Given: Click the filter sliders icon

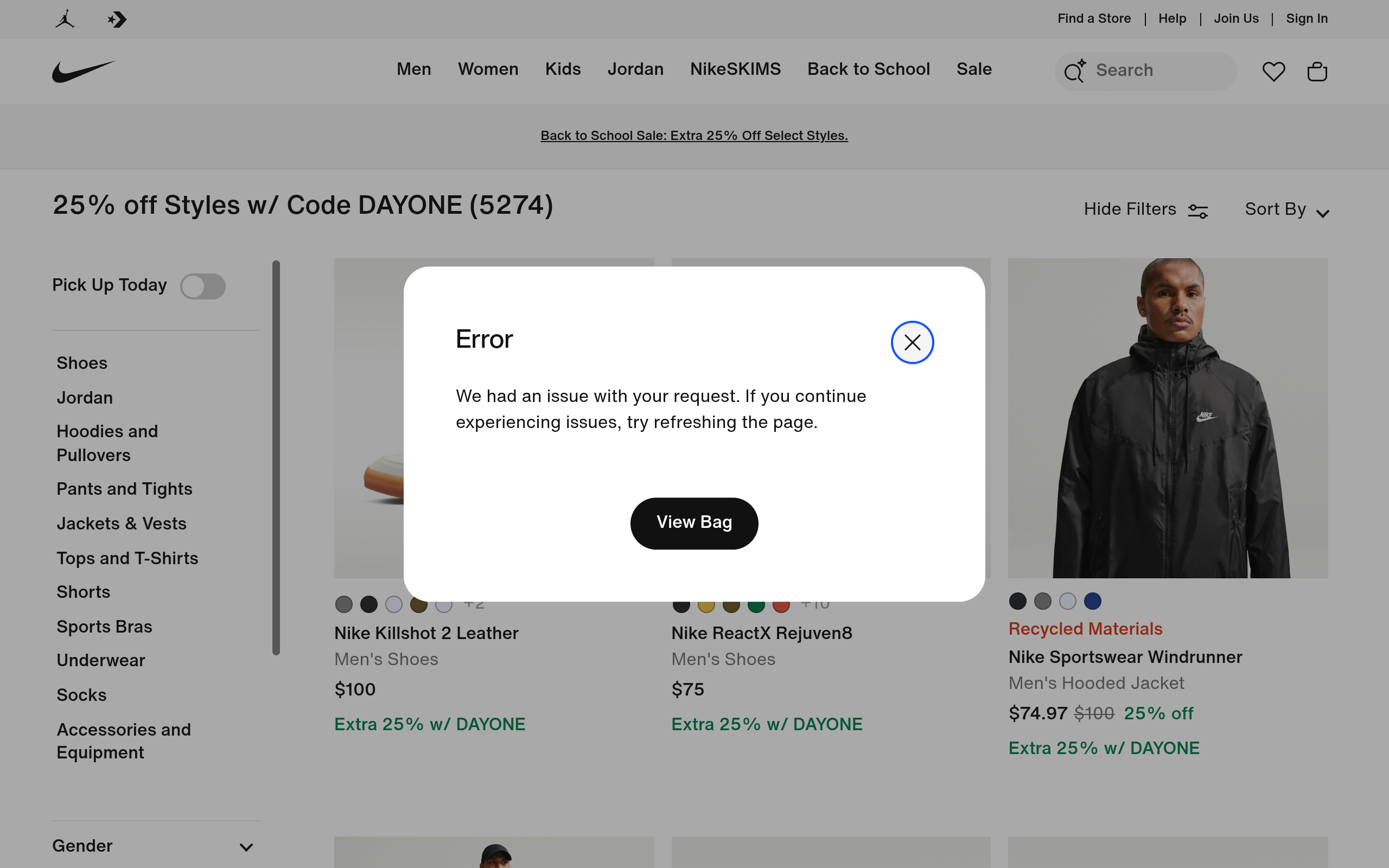Looking at the screenshot, I should 1198,210.
